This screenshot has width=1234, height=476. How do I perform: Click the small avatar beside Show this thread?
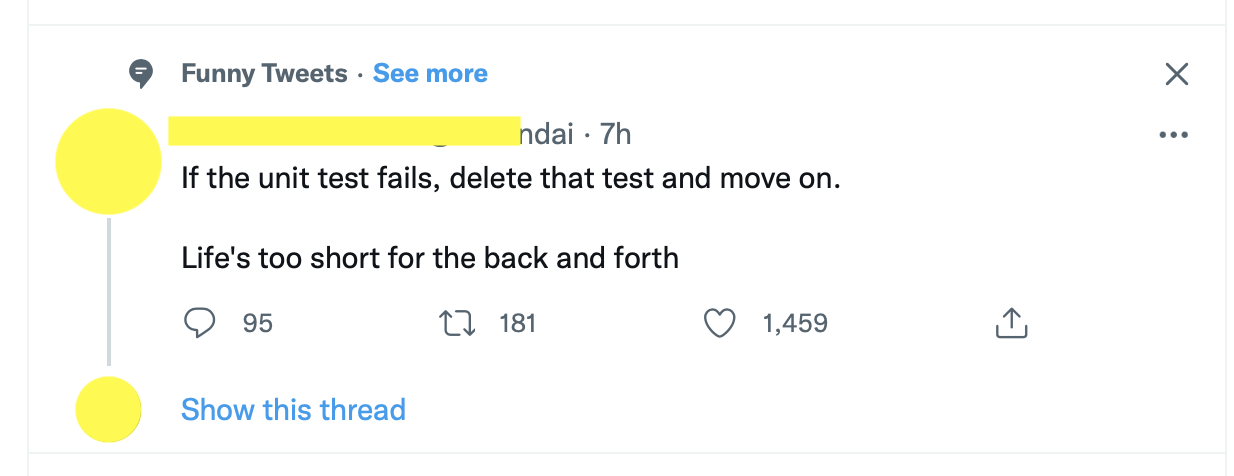[x=108, y=409]
